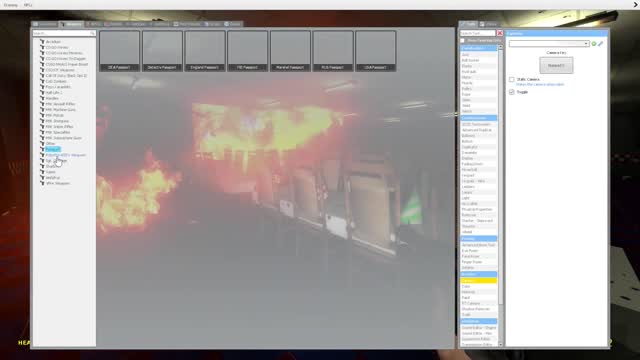Select the Advanced Bone Tool
This screenshot has width=640, height=360.
tap(479, 245)
